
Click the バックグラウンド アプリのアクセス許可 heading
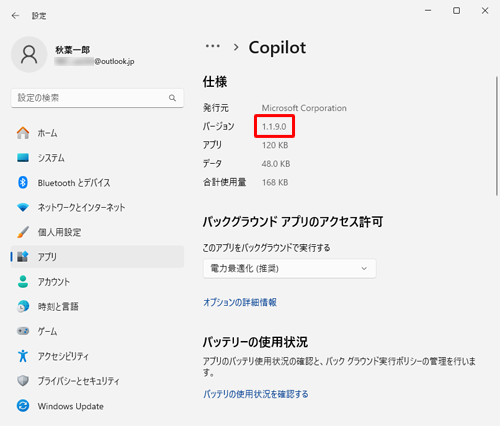point(293,222)
